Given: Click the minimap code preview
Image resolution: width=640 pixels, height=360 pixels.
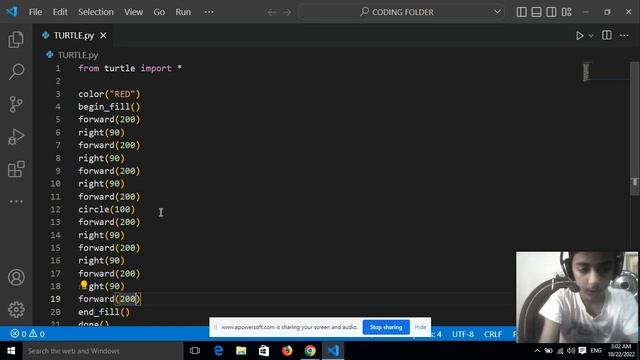Looking at the screenshot, I should click(x=586, y=72).
